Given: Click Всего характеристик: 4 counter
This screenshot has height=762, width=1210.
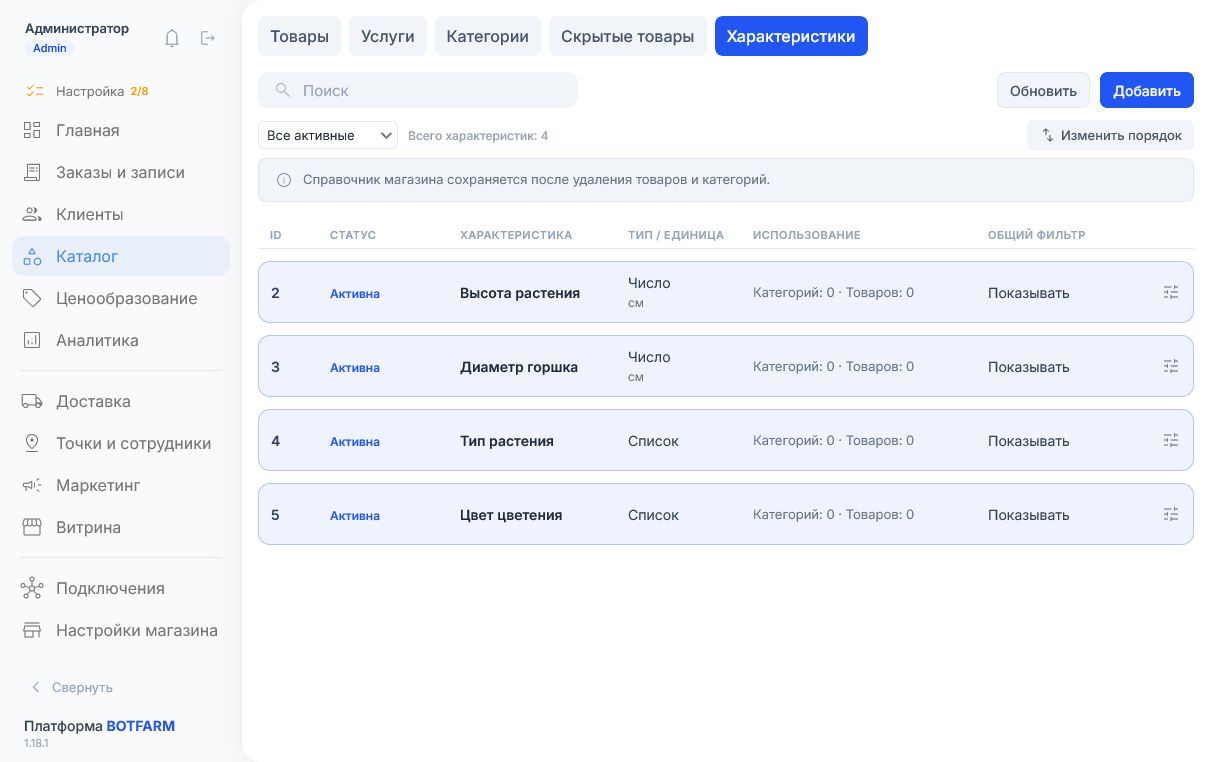Looking at the screenshot, I should pyautogui.click(x=478, y=135).
